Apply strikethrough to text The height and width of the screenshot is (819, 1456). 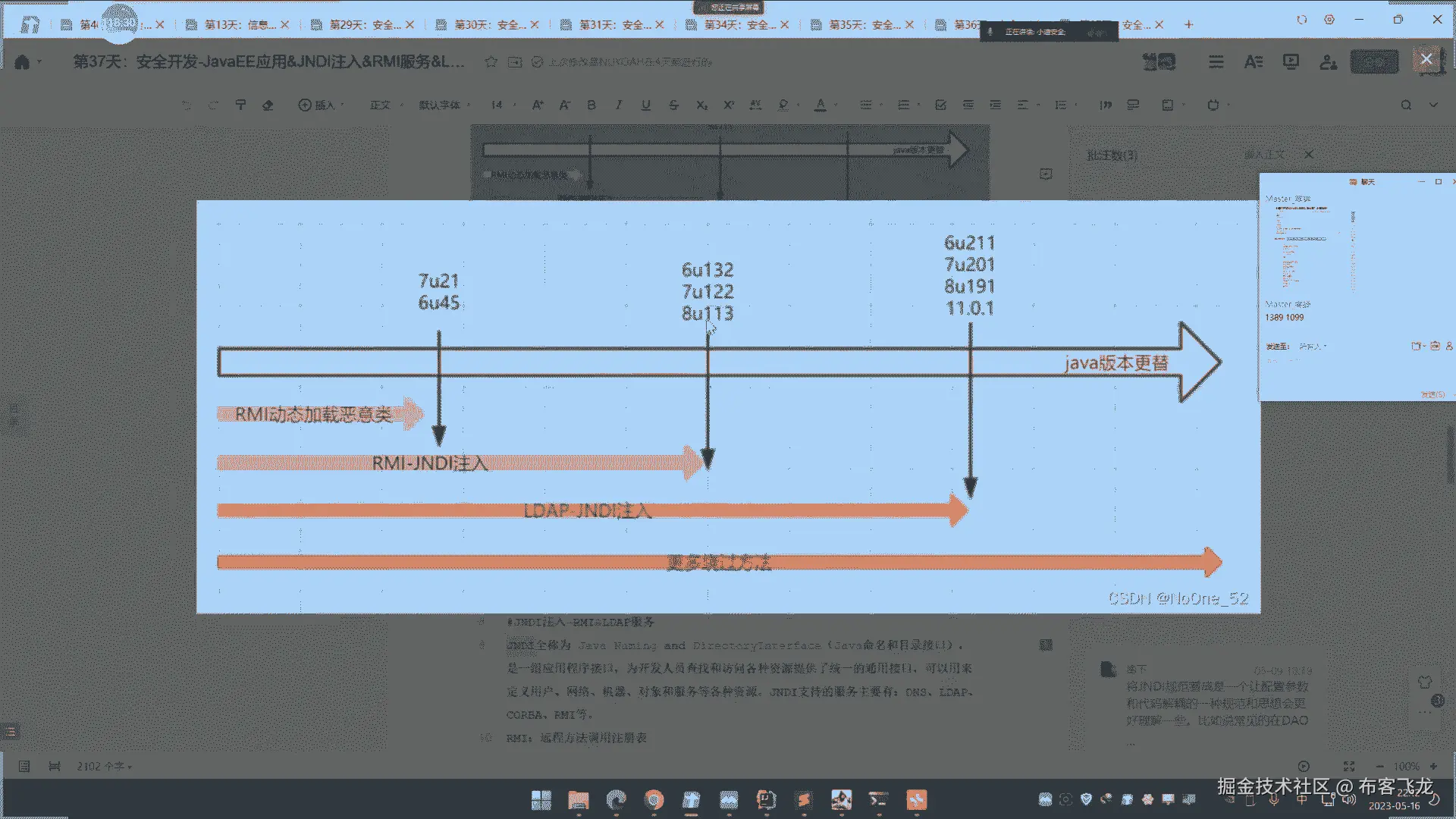pos(673,105)
